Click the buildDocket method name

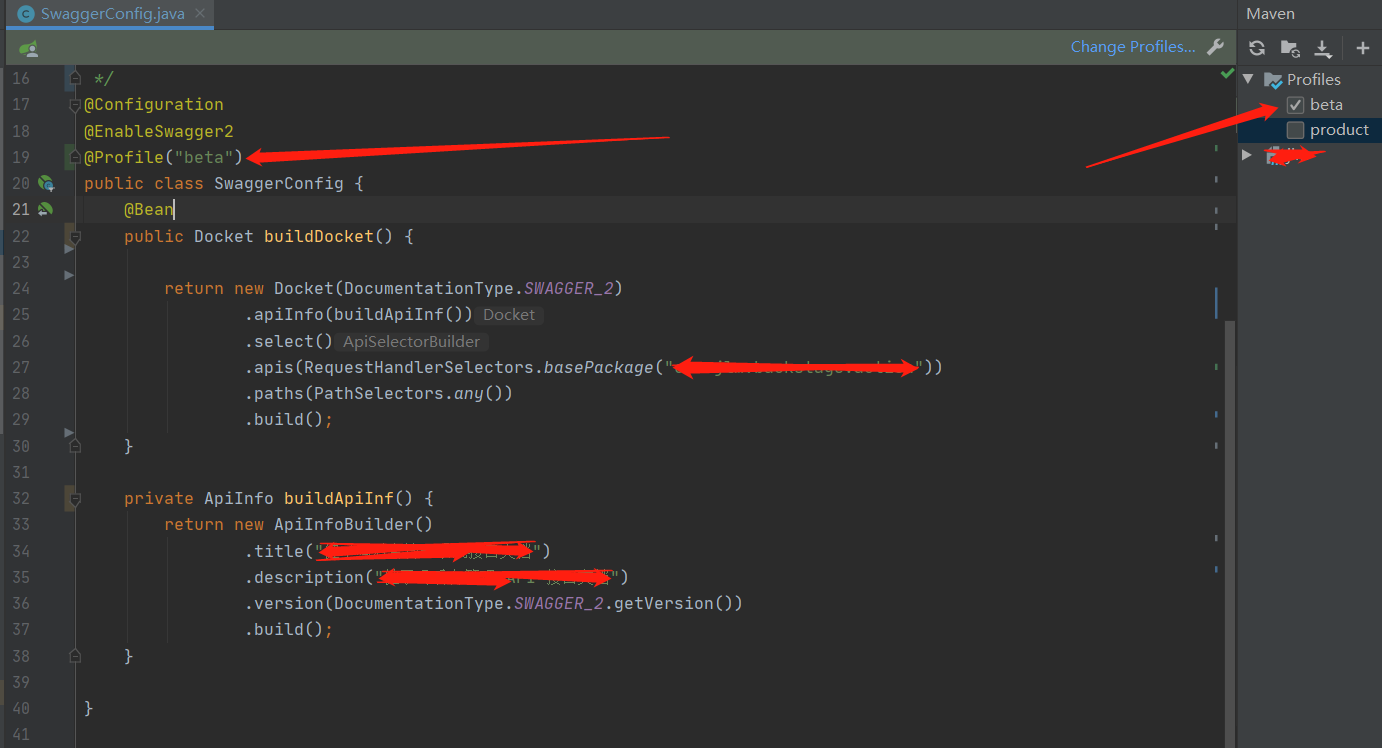319,236
